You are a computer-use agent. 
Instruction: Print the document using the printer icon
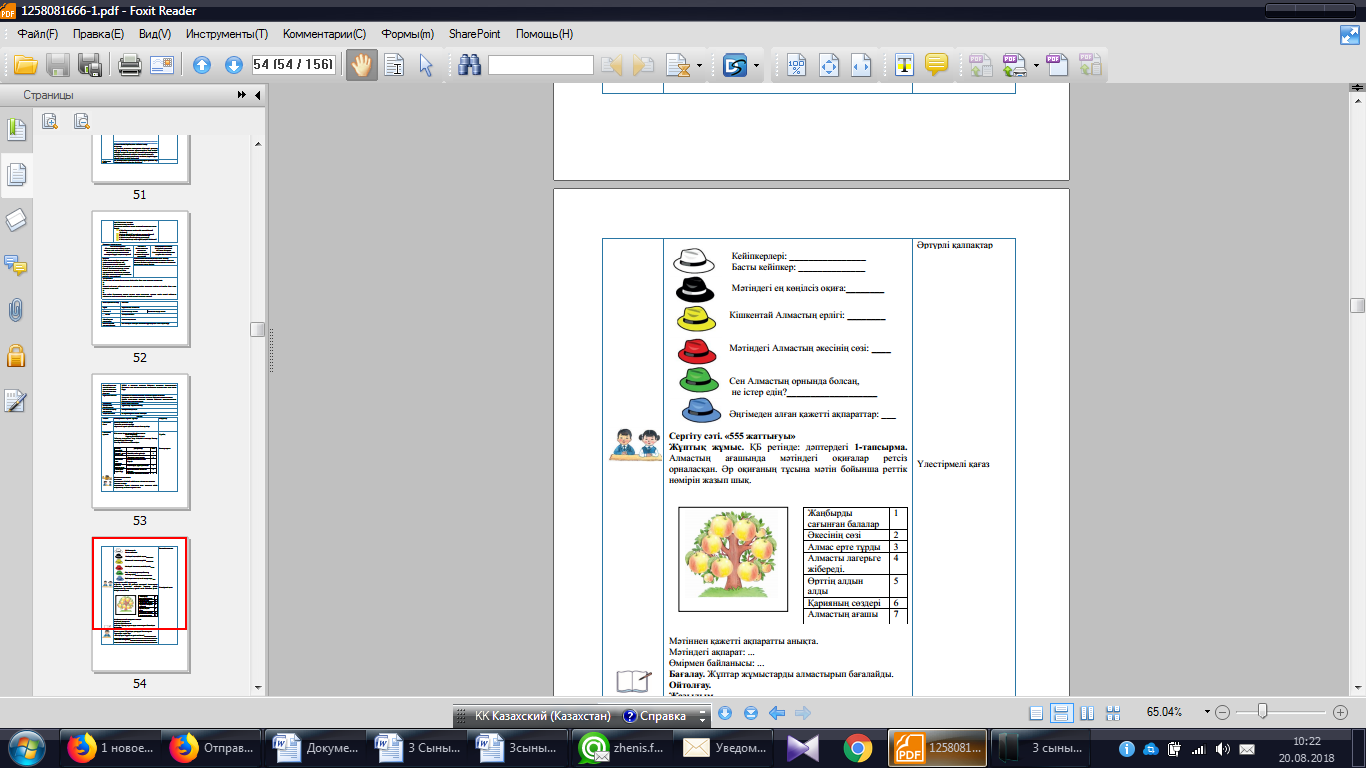click(x=130, y=65)
